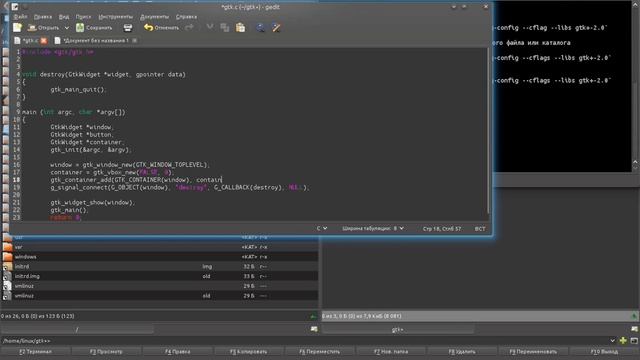This screenshot has height=360, width=640.
Task: Click the terminal scrollbar down arrow
Action: 636,168
